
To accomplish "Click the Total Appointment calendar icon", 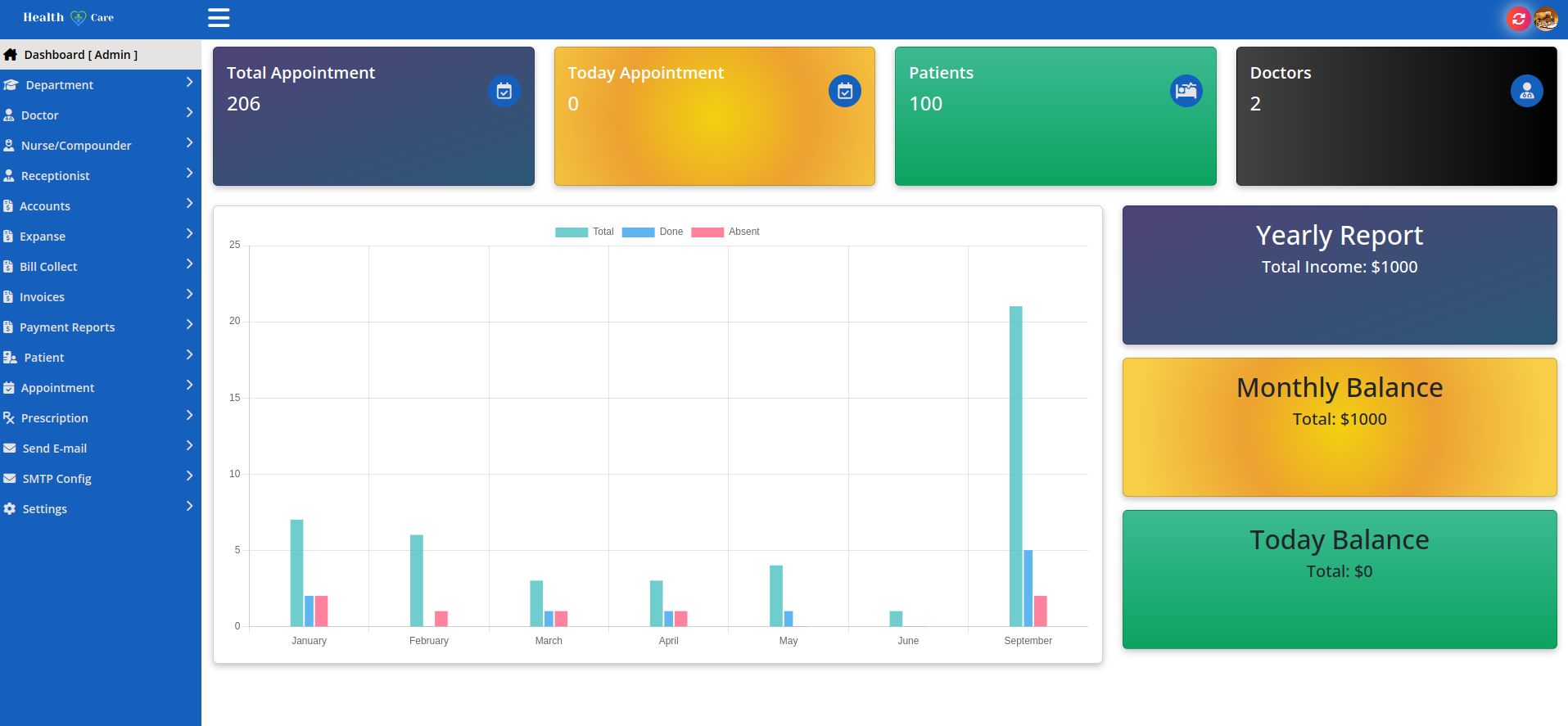I will click(504, 91).
